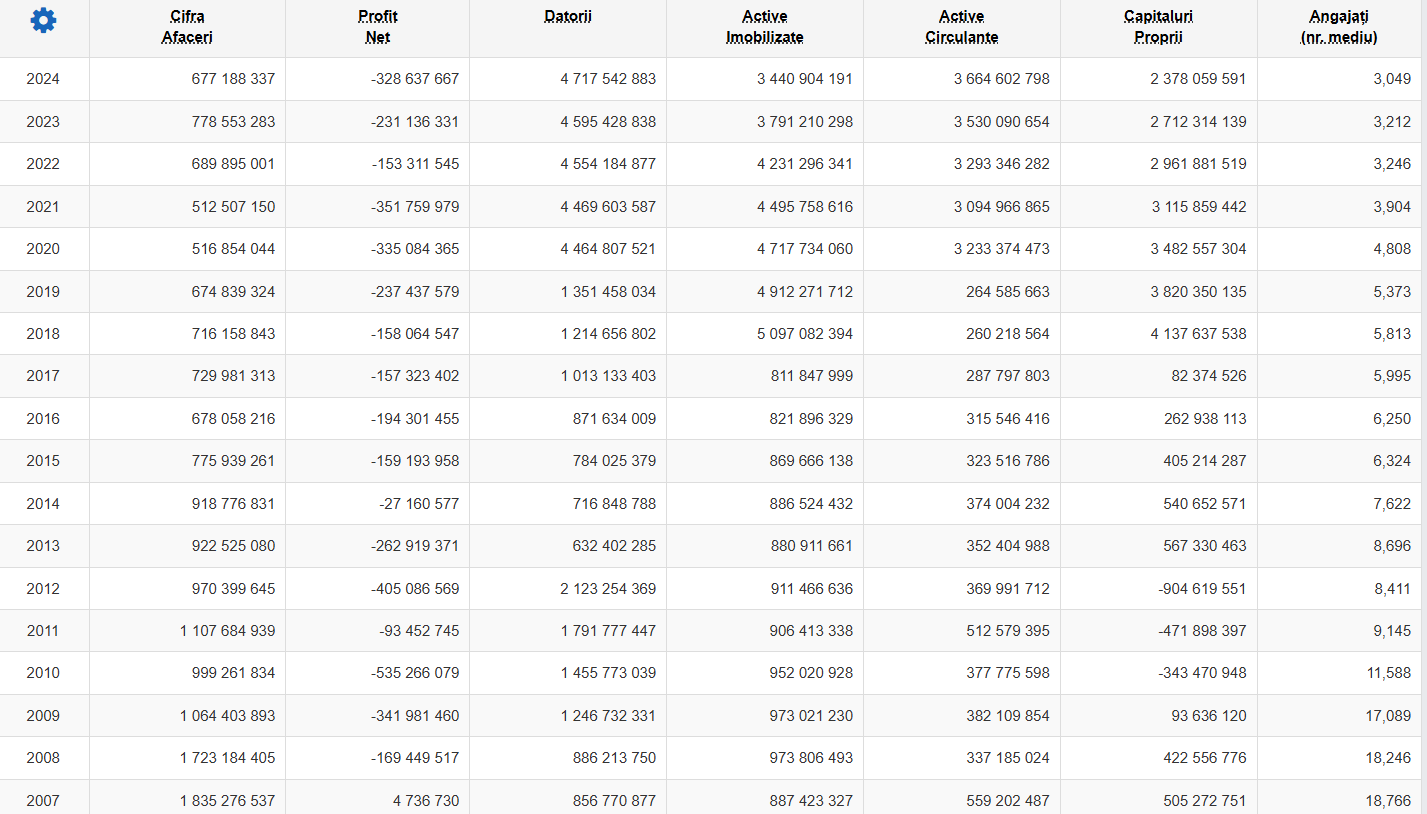This screenshot has height=814, width=1427.
Task: Click turnover value 677 188 337
Action: click(x=233, y=79)
